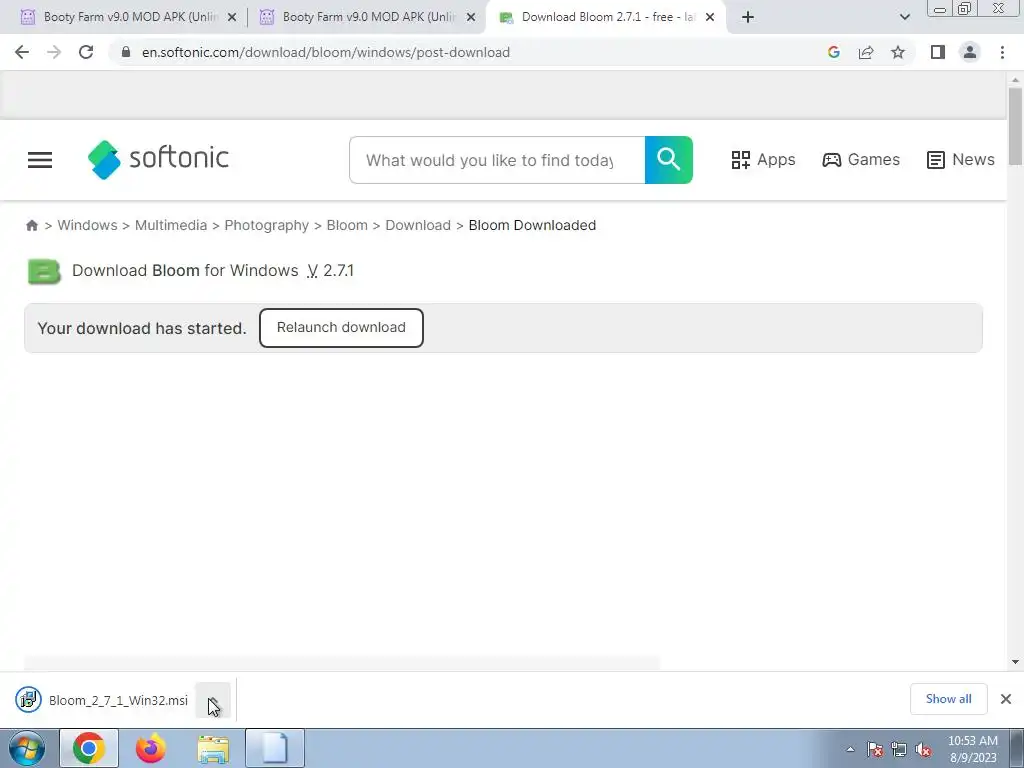The image size is (1024, 768).
Task: Open the downloaded Bloom_2_7_1_Win32.msi file
Action: (x=103, y=700)
